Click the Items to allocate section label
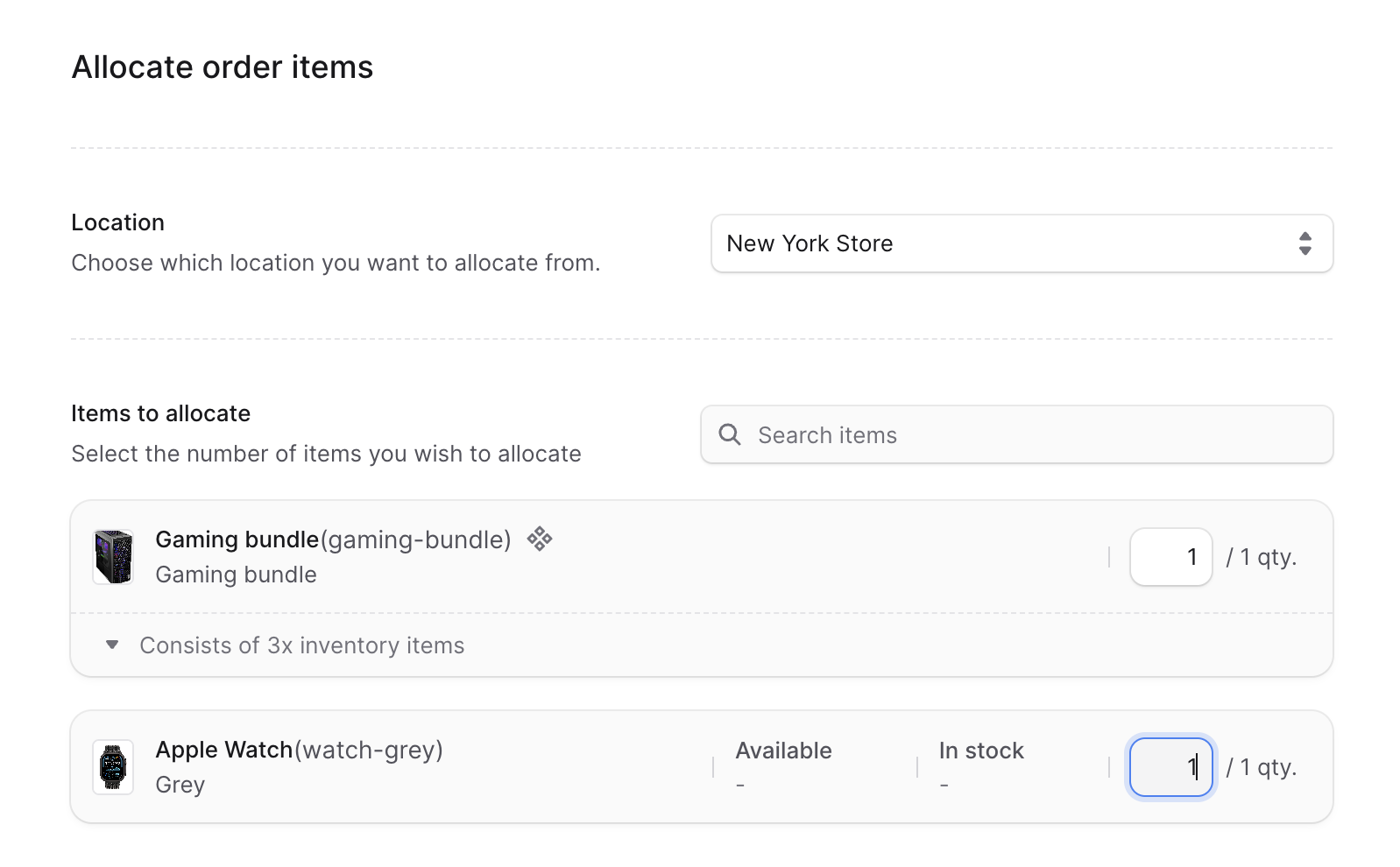The height and width of the screenshot is (867, 1400). coord(160,413)
